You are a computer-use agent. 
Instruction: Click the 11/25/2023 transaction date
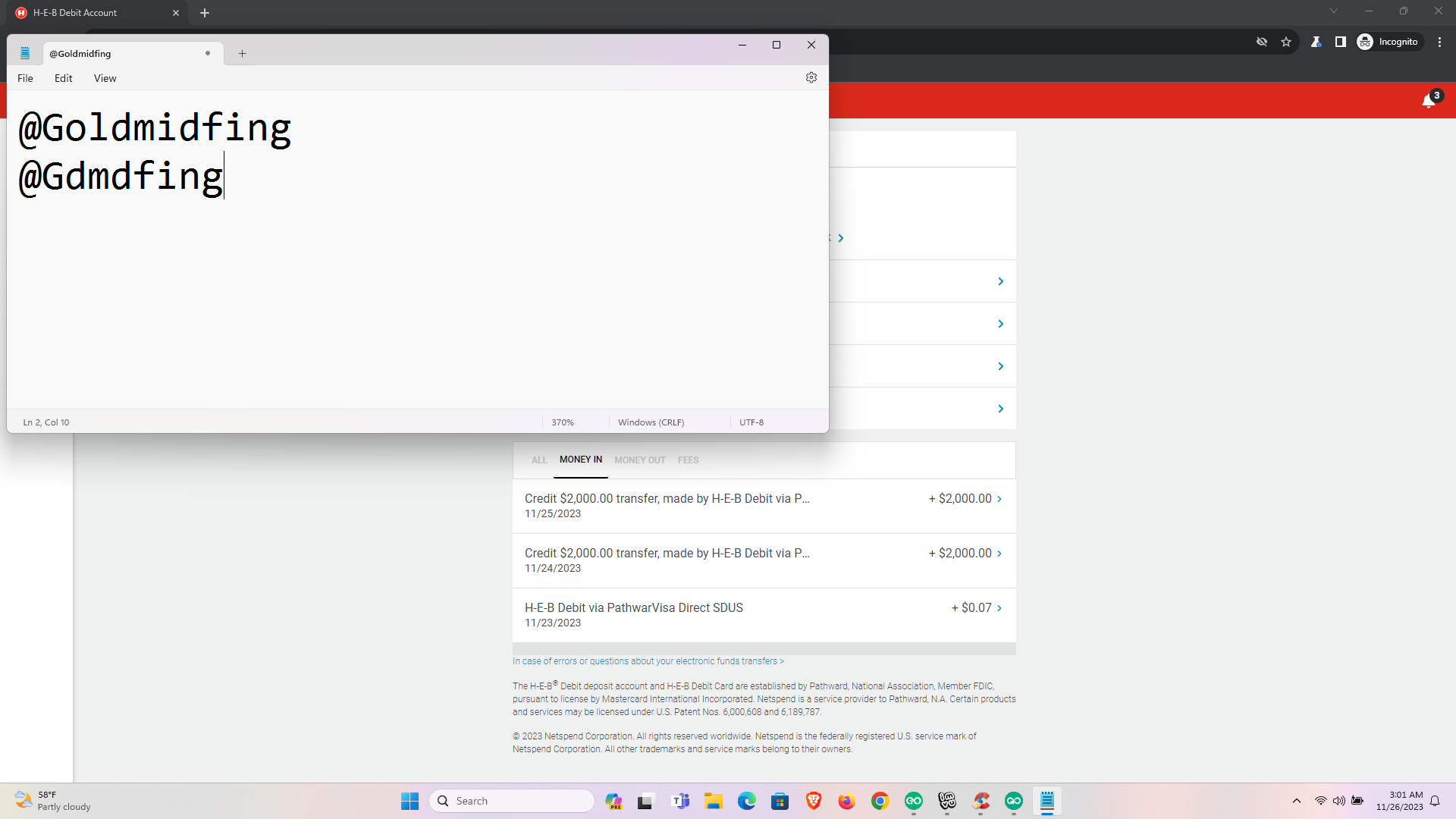[x=553, y=513]
